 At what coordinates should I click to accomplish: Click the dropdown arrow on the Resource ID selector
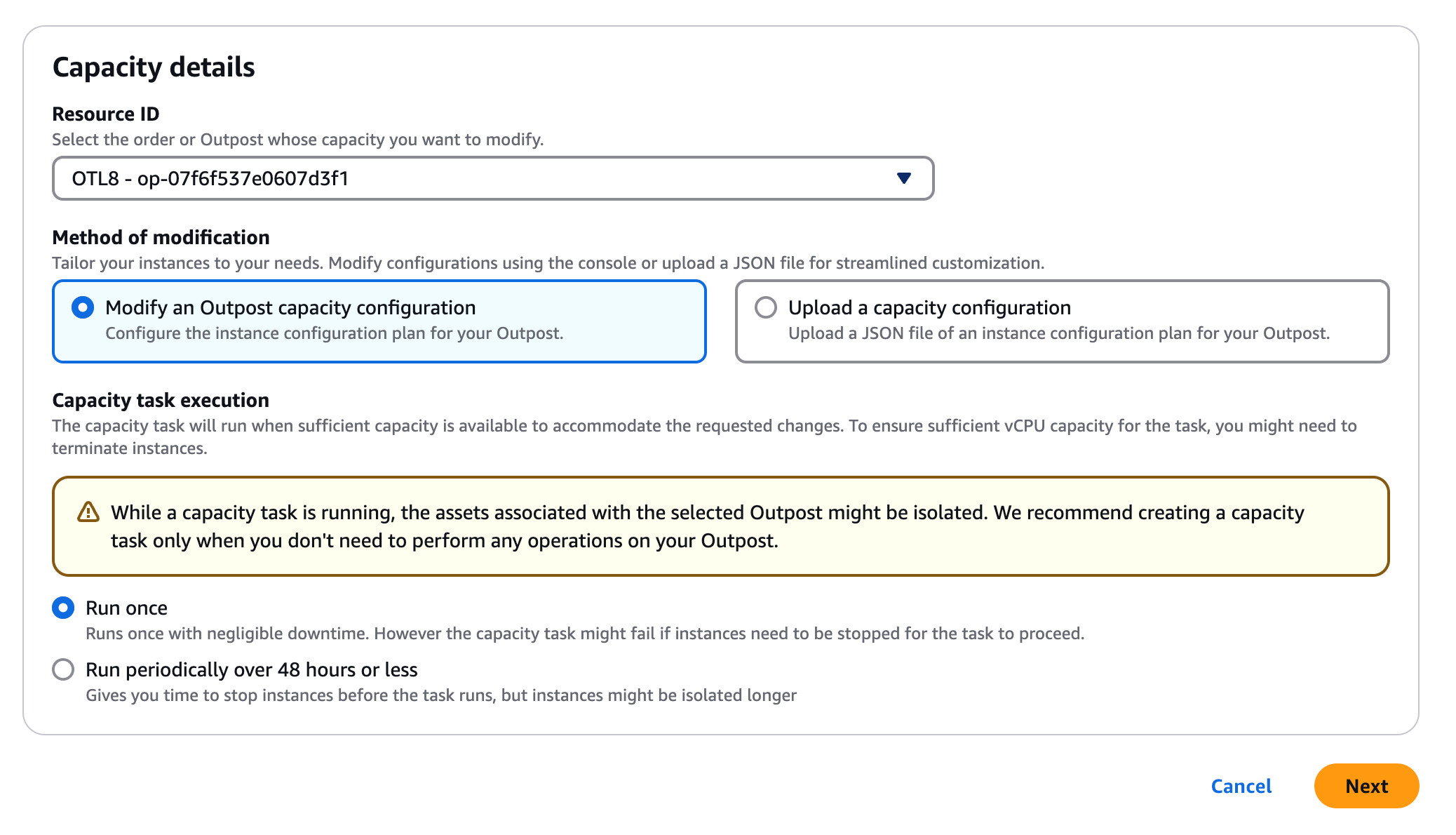pos(903,178)
